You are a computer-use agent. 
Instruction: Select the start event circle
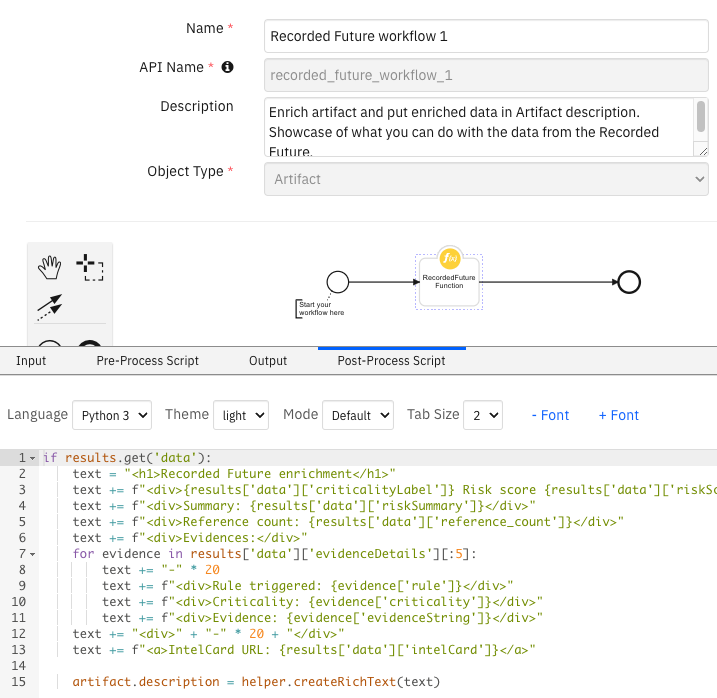338,282
